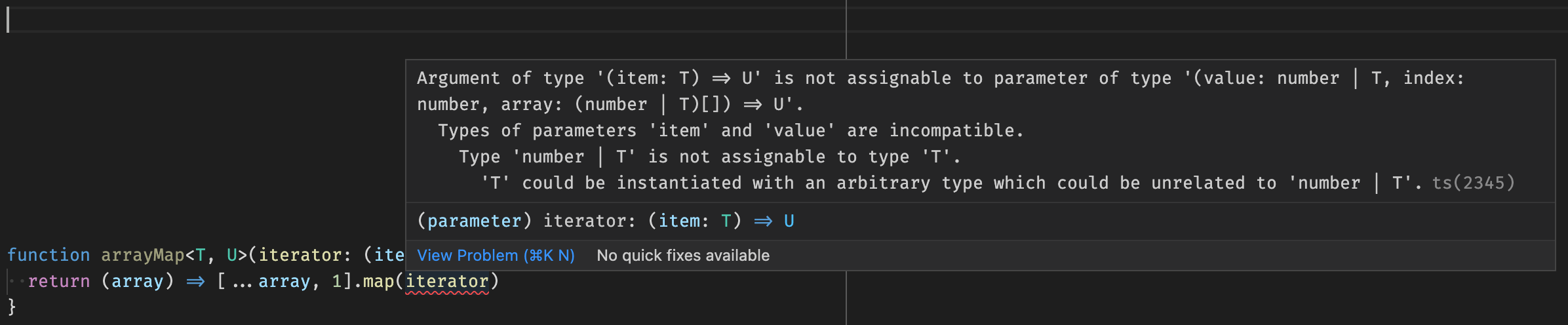
Task: Click the generic type parameter U in signature
Action: [232, 255]
